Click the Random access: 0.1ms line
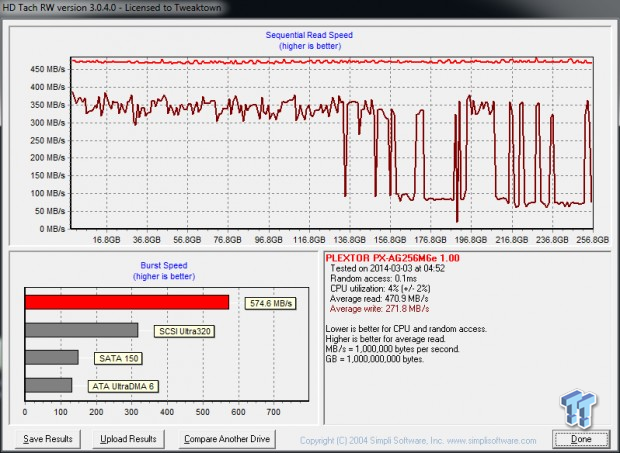 tap(373, 279)
